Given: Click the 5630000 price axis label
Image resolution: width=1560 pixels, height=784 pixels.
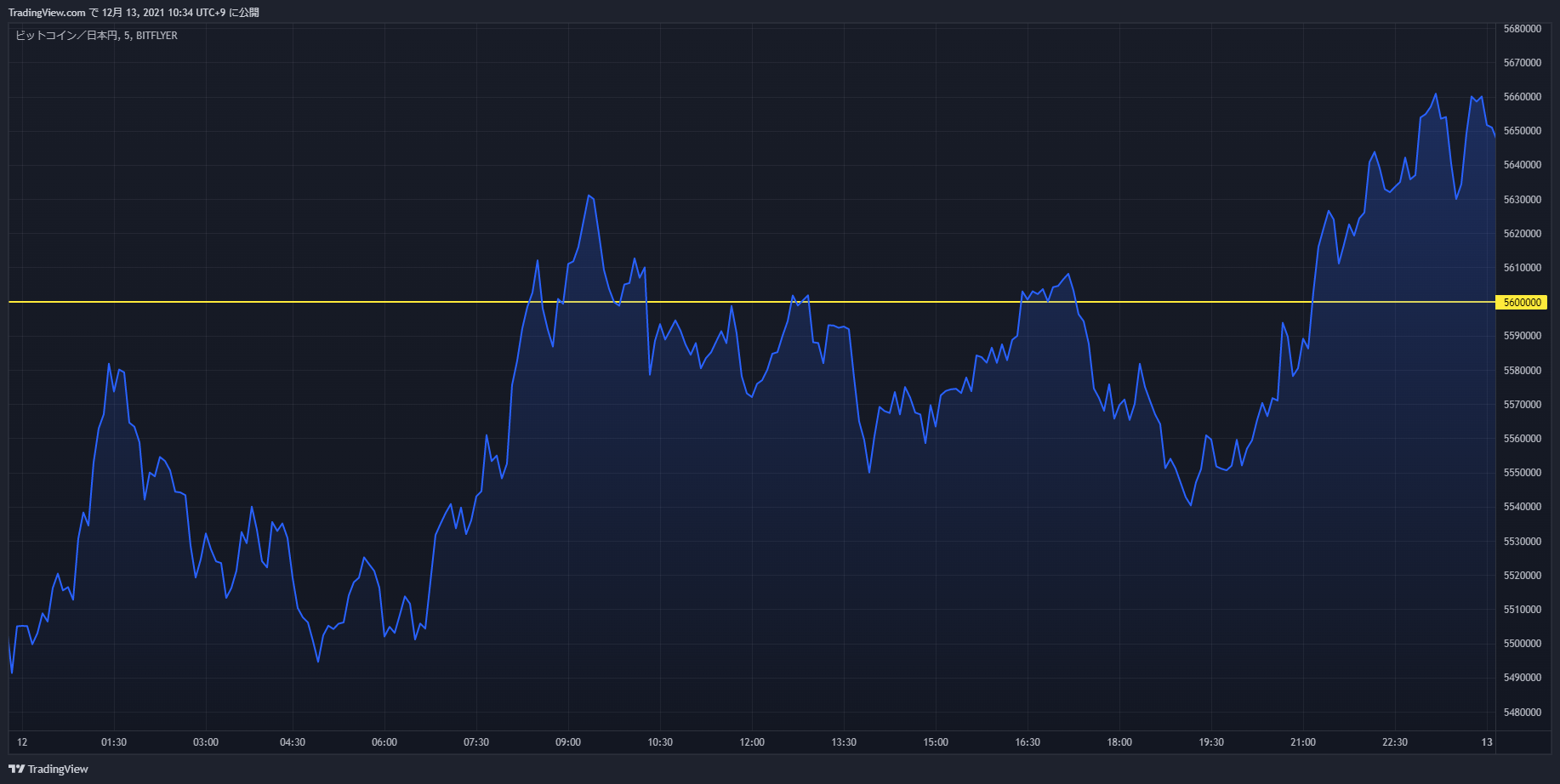Looking at the screenshot, I should (1522, 200).
